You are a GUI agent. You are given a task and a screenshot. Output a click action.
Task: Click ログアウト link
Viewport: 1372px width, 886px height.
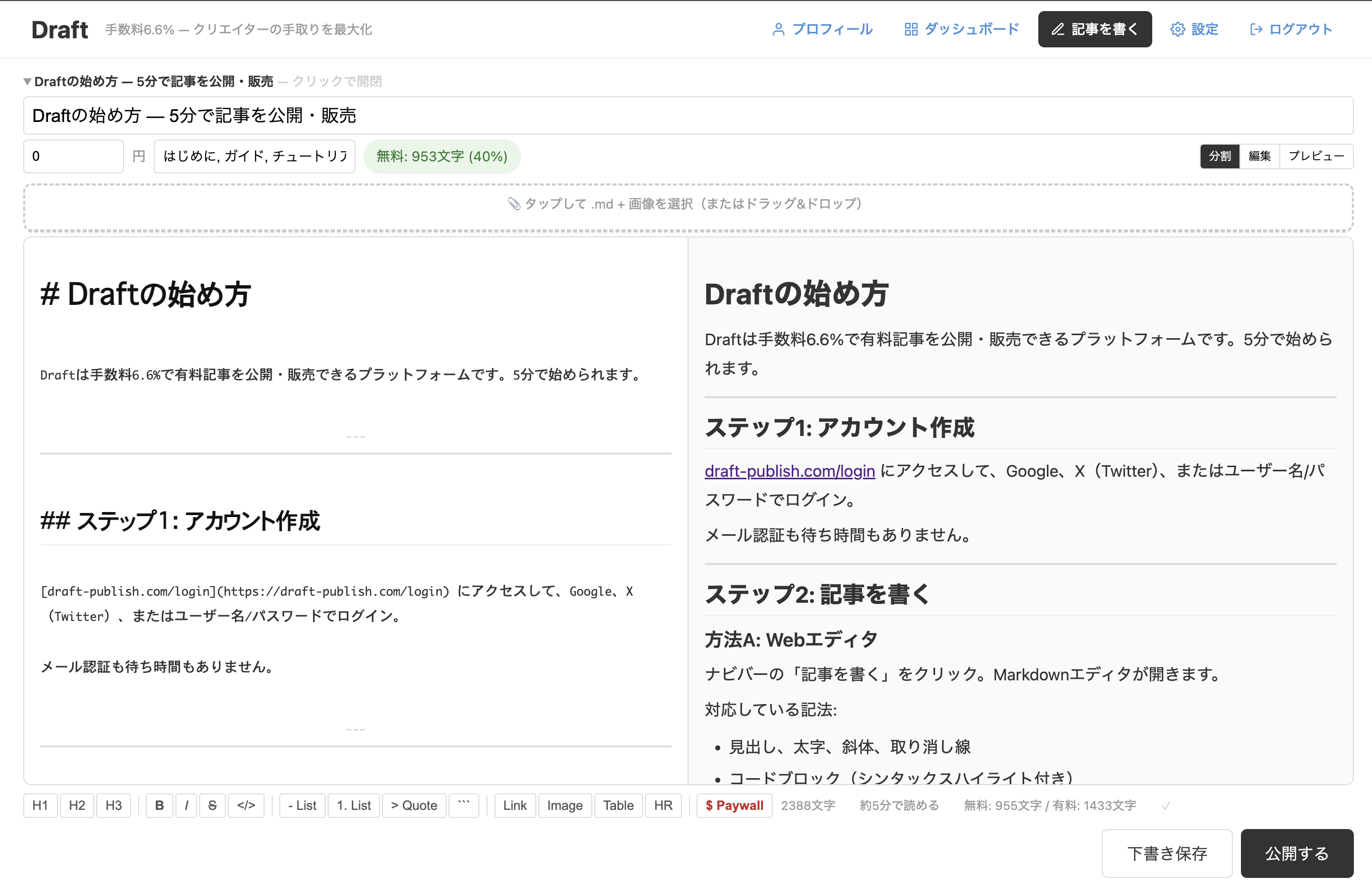(x=1291, y=29)
